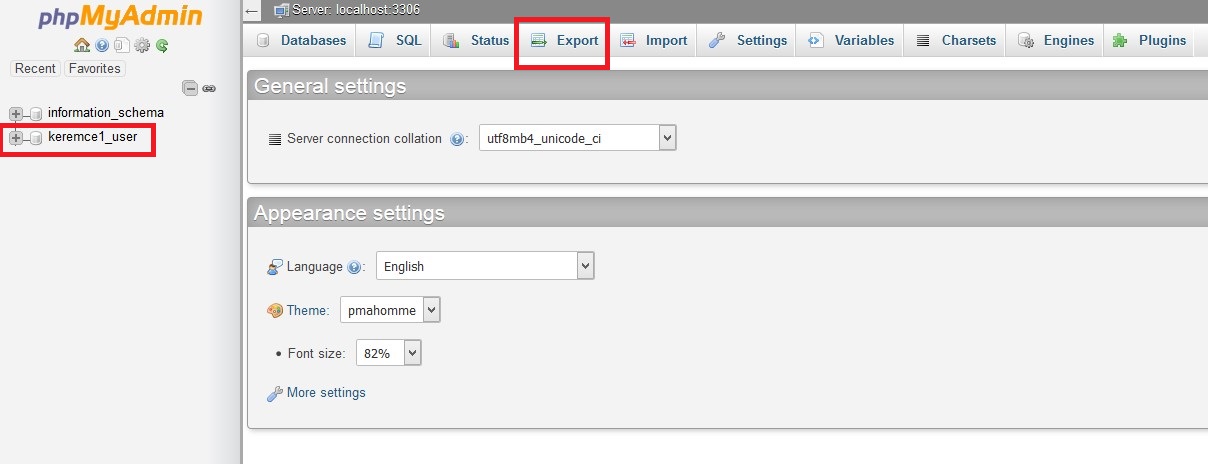Open the Settings tab
The width and height of the screenshot is (1208, 464).
747,41
